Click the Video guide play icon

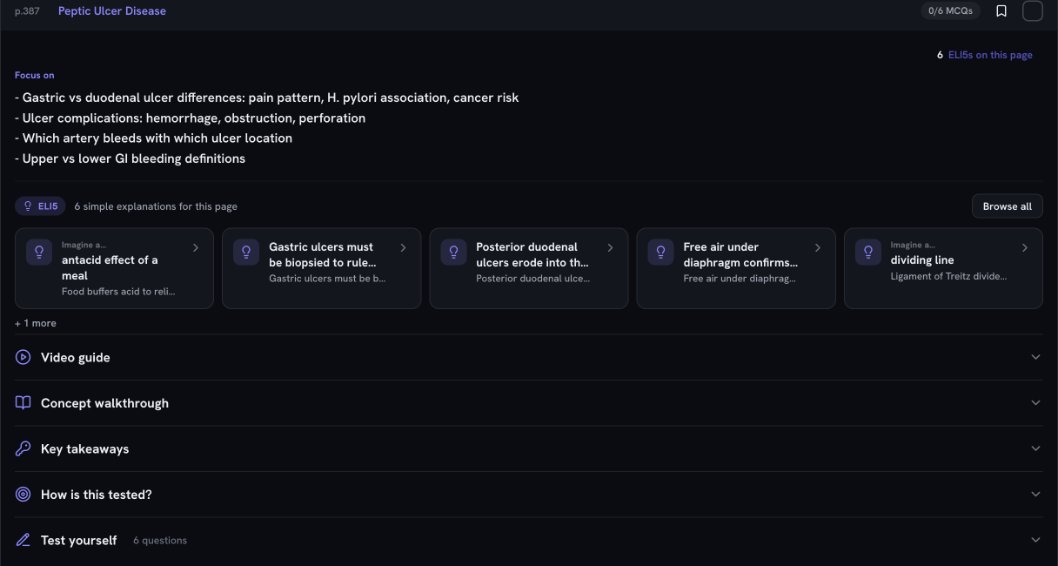click(23, 357)
